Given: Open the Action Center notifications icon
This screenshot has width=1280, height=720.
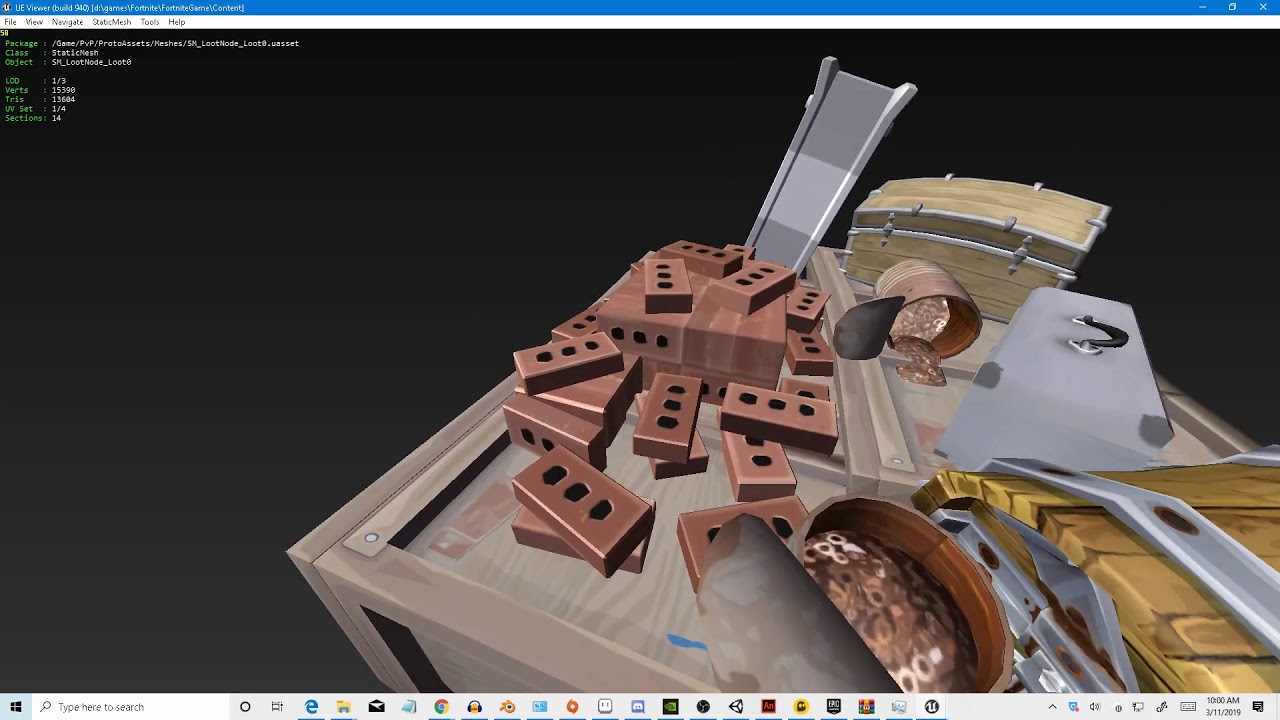Looking at the screenshot, I should (1258, 707).
